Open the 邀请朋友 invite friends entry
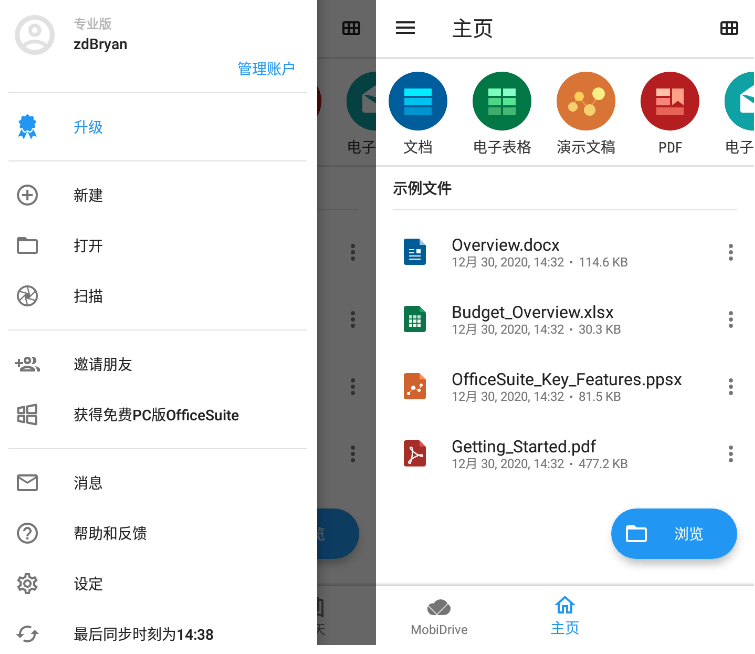 click(102, 364)
